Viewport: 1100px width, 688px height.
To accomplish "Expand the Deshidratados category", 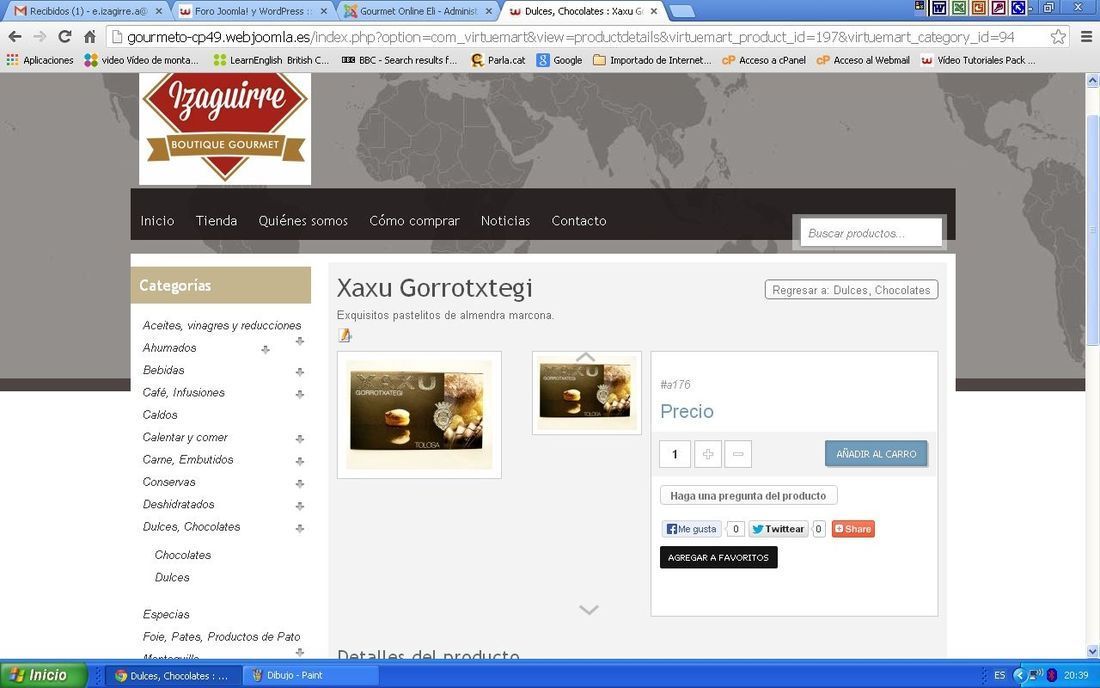I will click(300, 506).
